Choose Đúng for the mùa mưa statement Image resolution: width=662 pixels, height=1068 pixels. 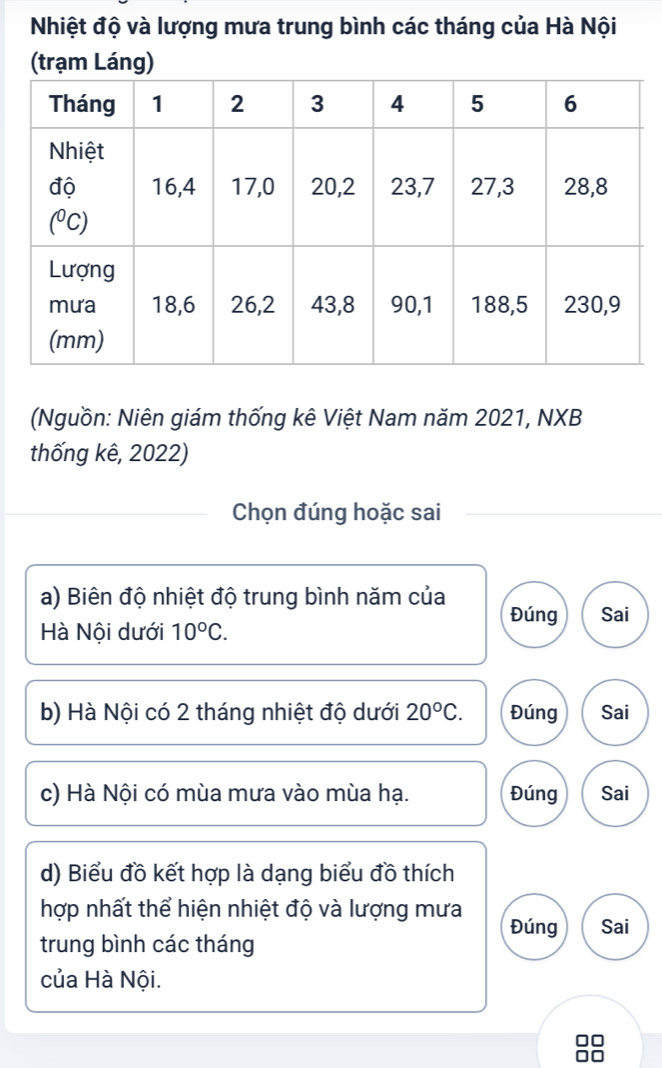(x=536, y=794)
